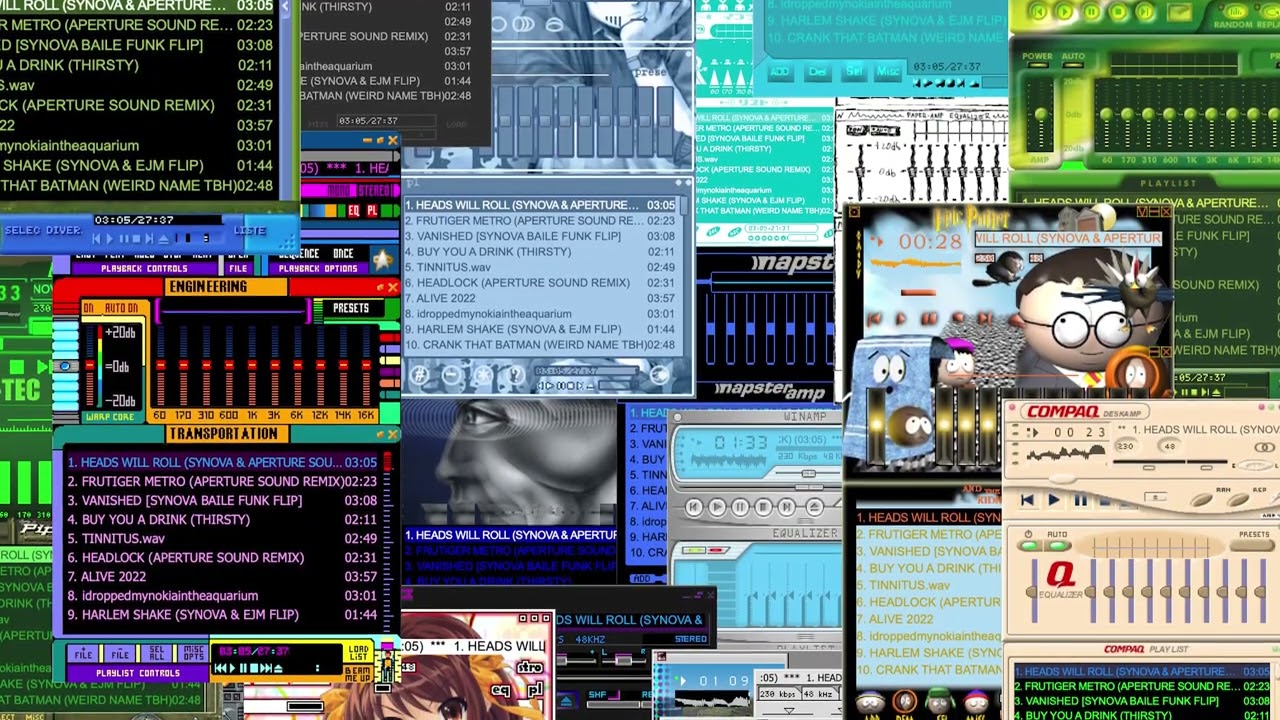This screenshot has height=720, width=1280.
Task: Select '3. VANISHED' in the Compaq playlist
Action: (1144, 701)
